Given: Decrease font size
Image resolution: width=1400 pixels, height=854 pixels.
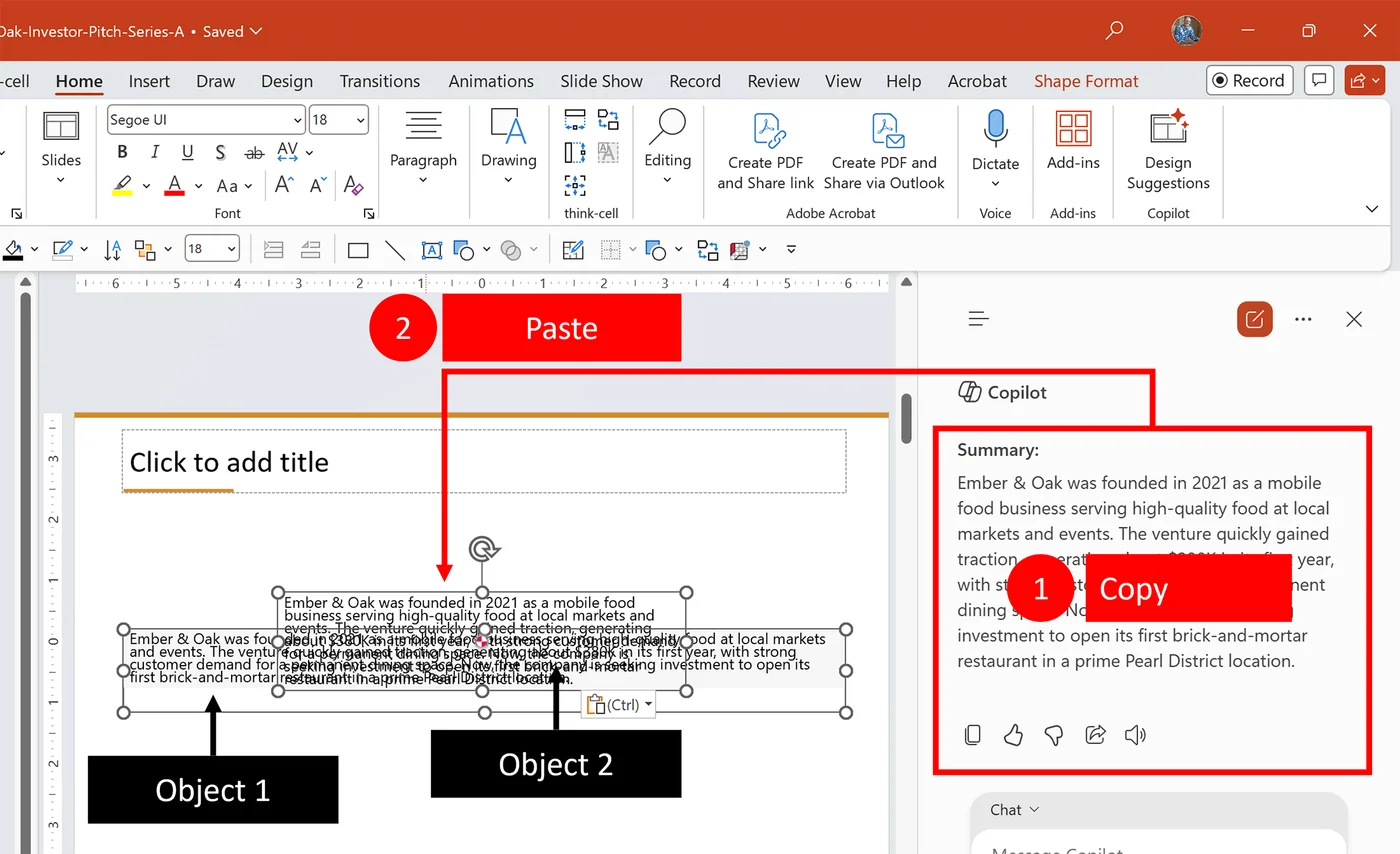Looking at the screenshot, I should pyautogui.click(x=318, y=186).
